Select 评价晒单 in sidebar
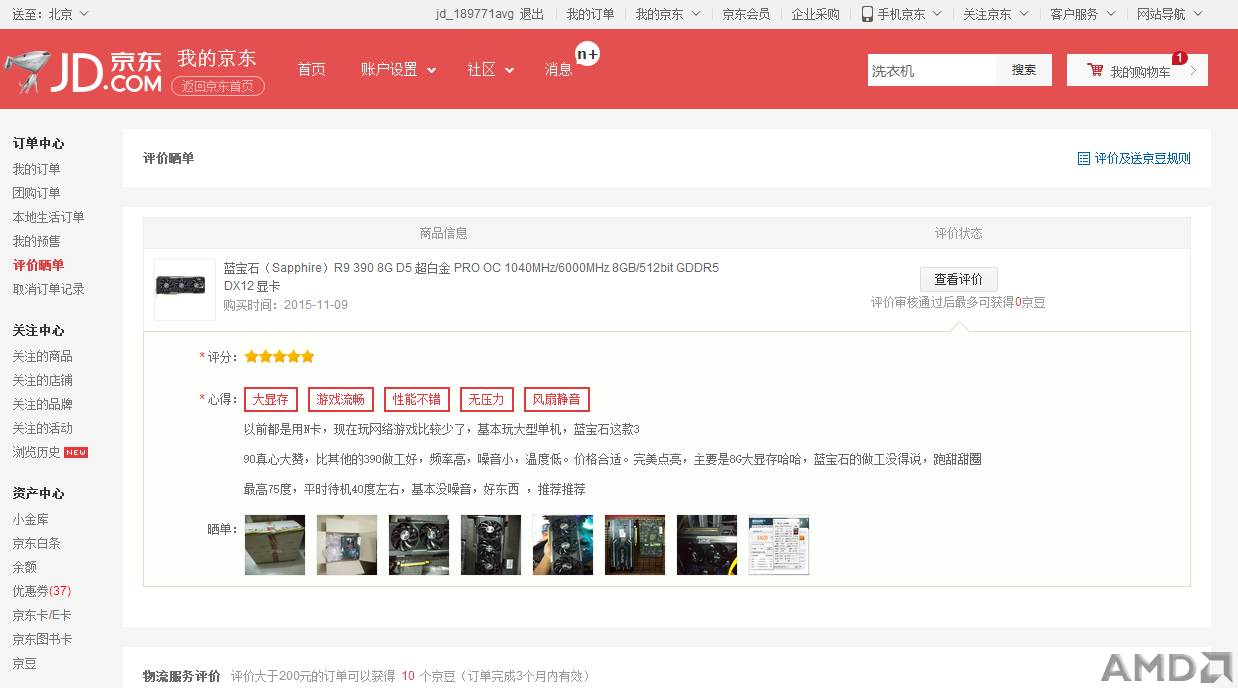The height and width of the screenshot is (688, 1238). [38, 265]
